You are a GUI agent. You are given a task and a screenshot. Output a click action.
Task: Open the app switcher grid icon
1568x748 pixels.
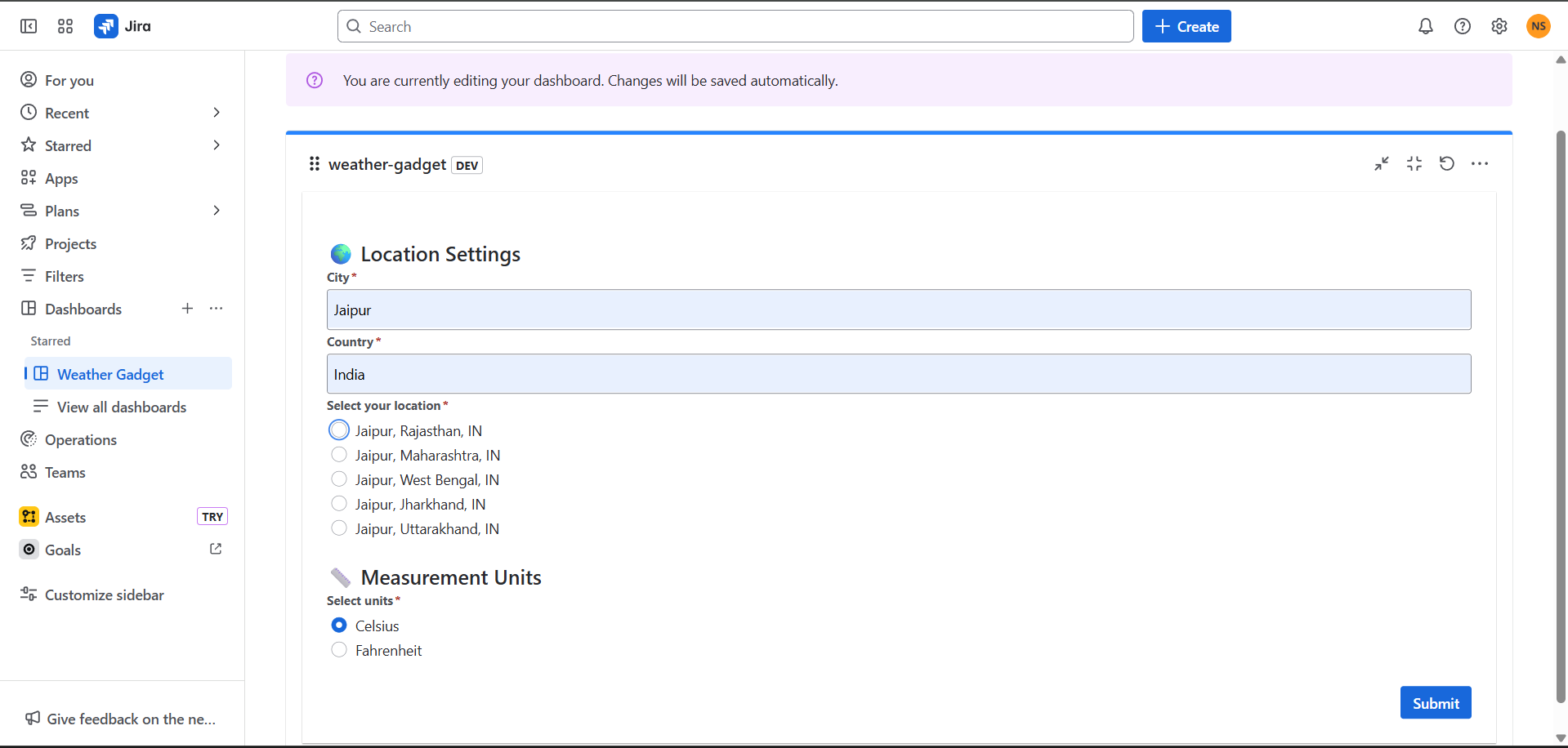pos(65,26)
